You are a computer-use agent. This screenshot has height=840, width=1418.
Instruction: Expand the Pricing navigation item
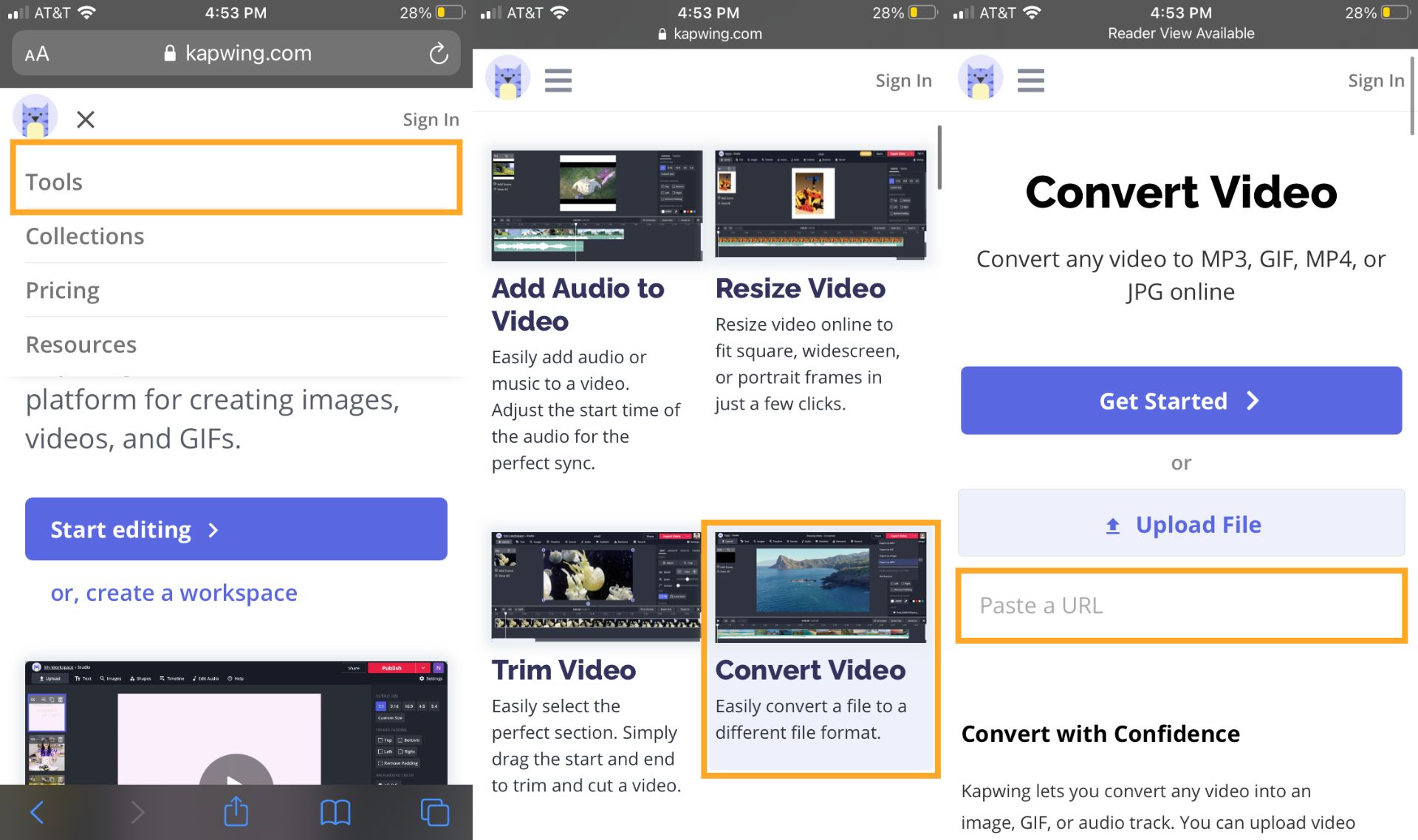pyautogui.click(x=62, y=289)
